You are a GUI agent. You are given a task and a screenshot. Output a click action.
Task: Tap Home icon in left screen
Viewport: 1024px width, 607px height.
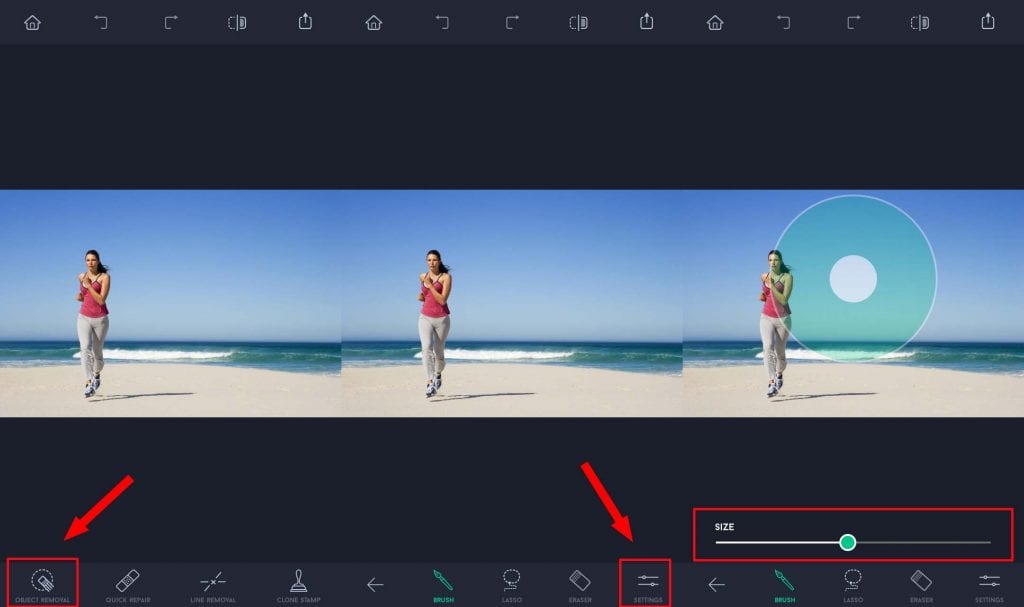(32, 23)
